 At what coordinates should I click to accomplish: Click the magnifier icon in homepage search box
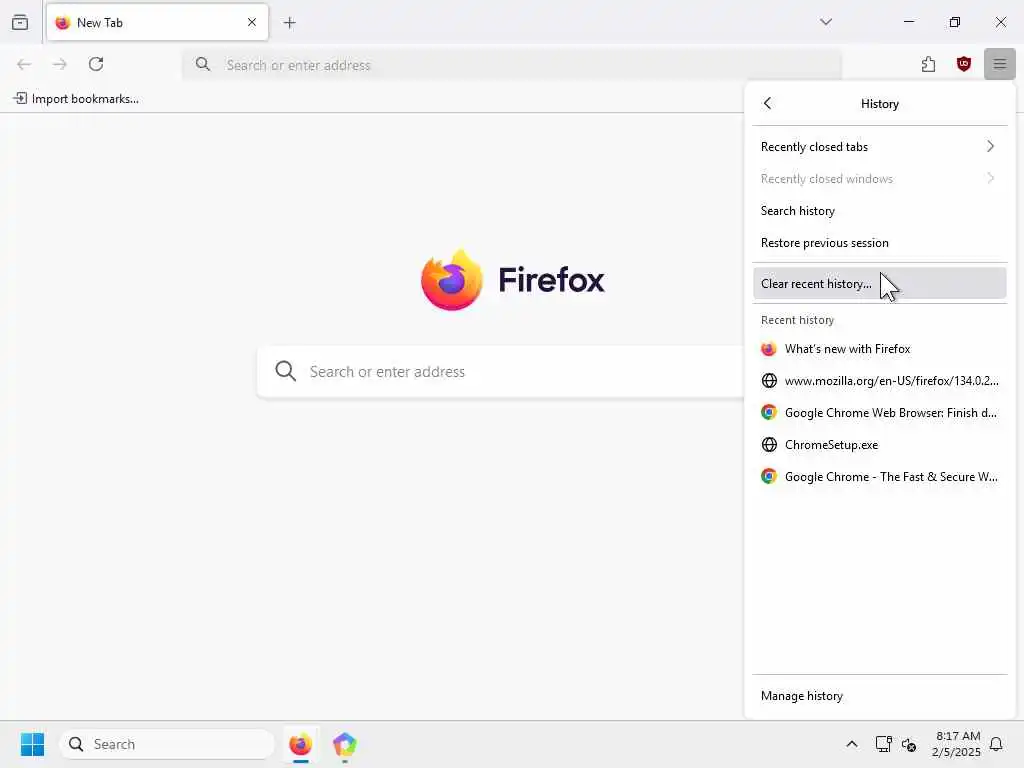pos(285,371)
